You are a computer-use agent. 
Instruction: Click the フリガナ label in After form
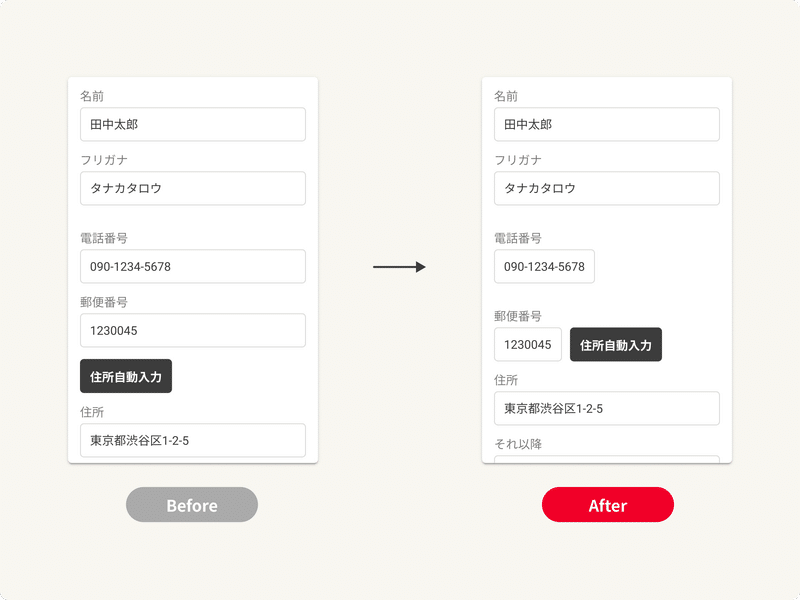click(x=518, y=160)
